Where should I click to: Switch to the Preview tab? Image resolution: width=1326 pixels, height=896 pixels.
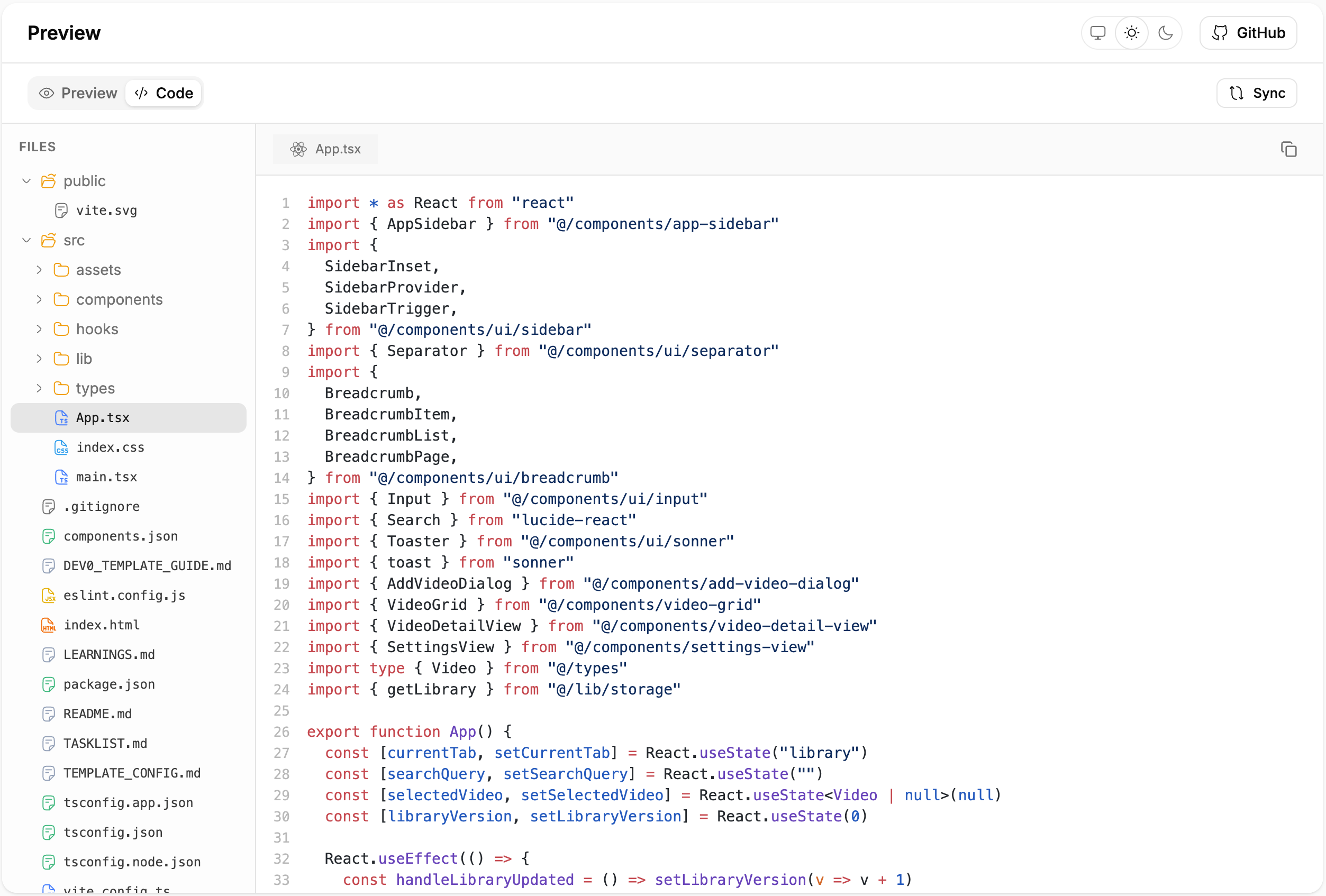coord(78,93)
